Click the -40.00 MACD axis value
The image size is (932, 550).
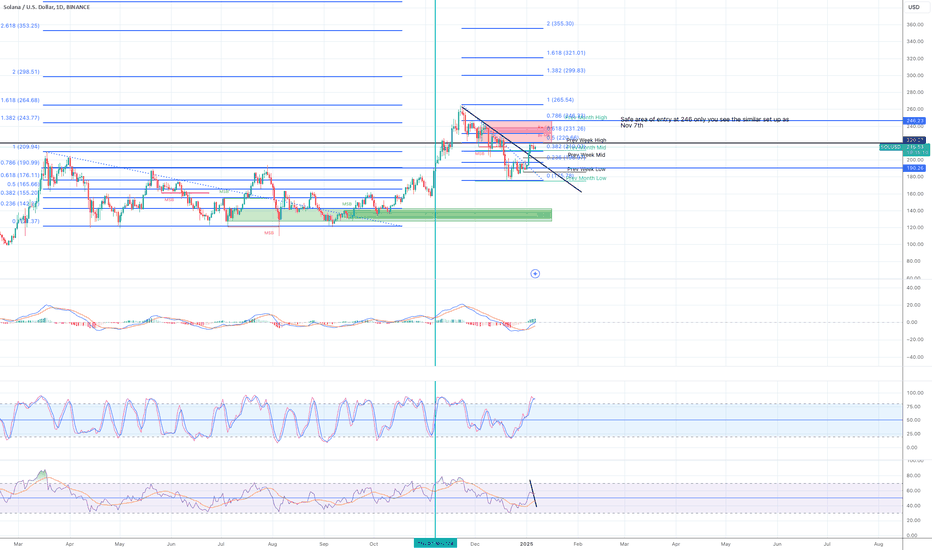point(915,357)
